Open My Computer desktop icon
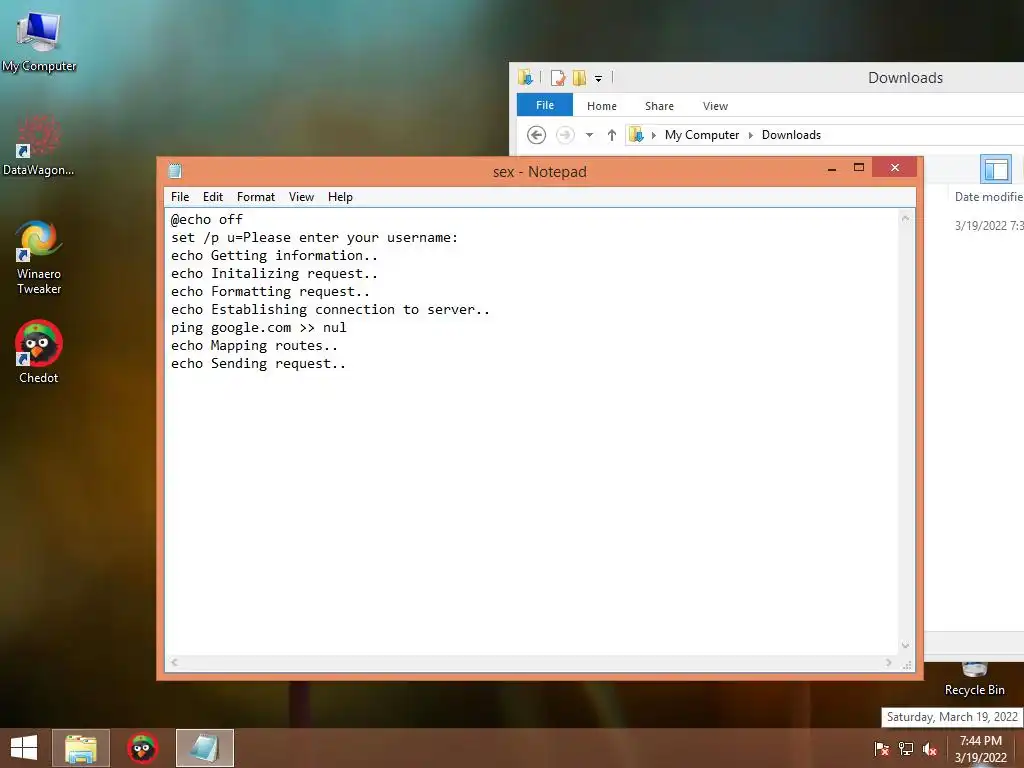Viewport: 1024px width, 768px height. [x=39, y=40]
